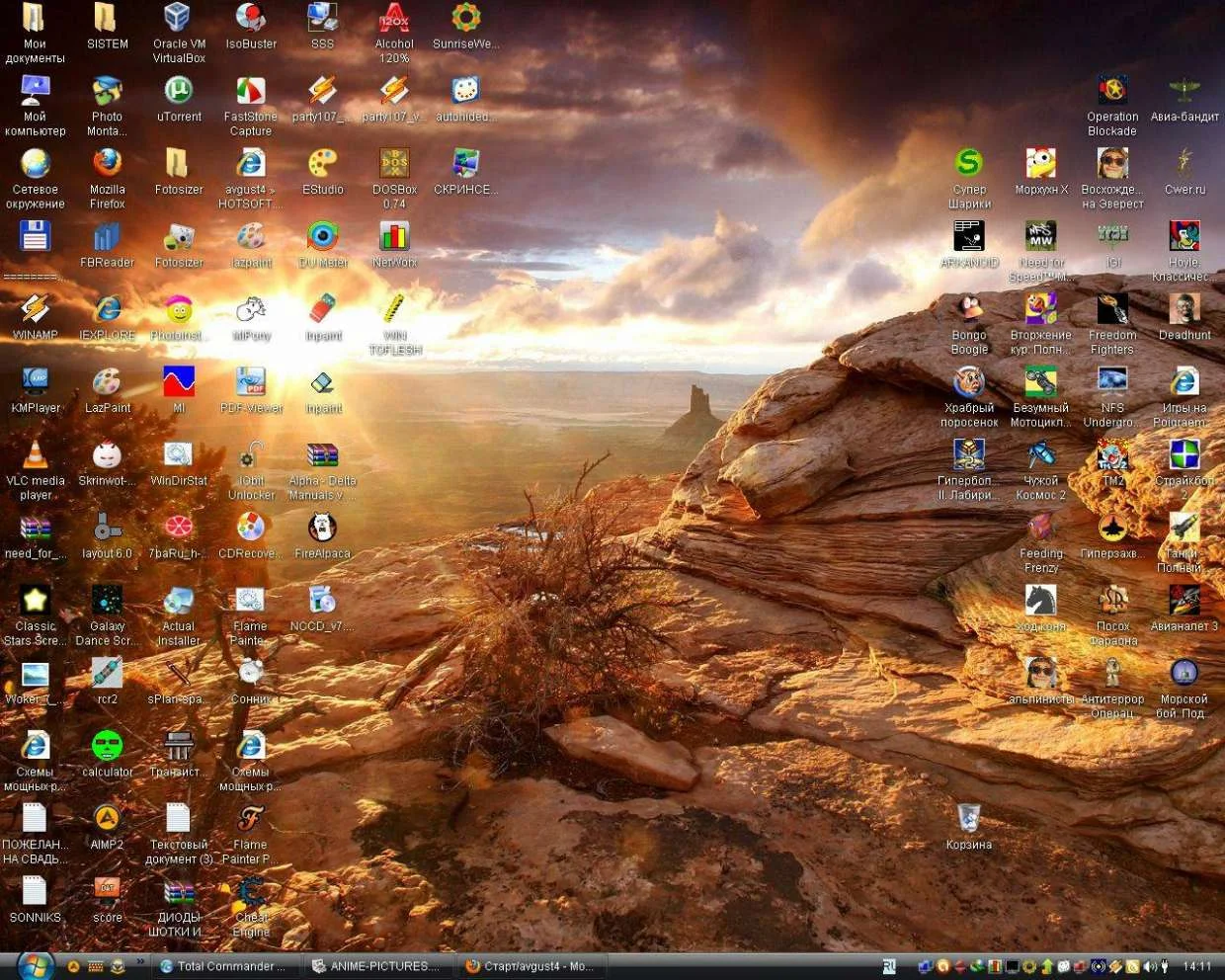Open Текстовый документ (3) file

pos(179,834)
